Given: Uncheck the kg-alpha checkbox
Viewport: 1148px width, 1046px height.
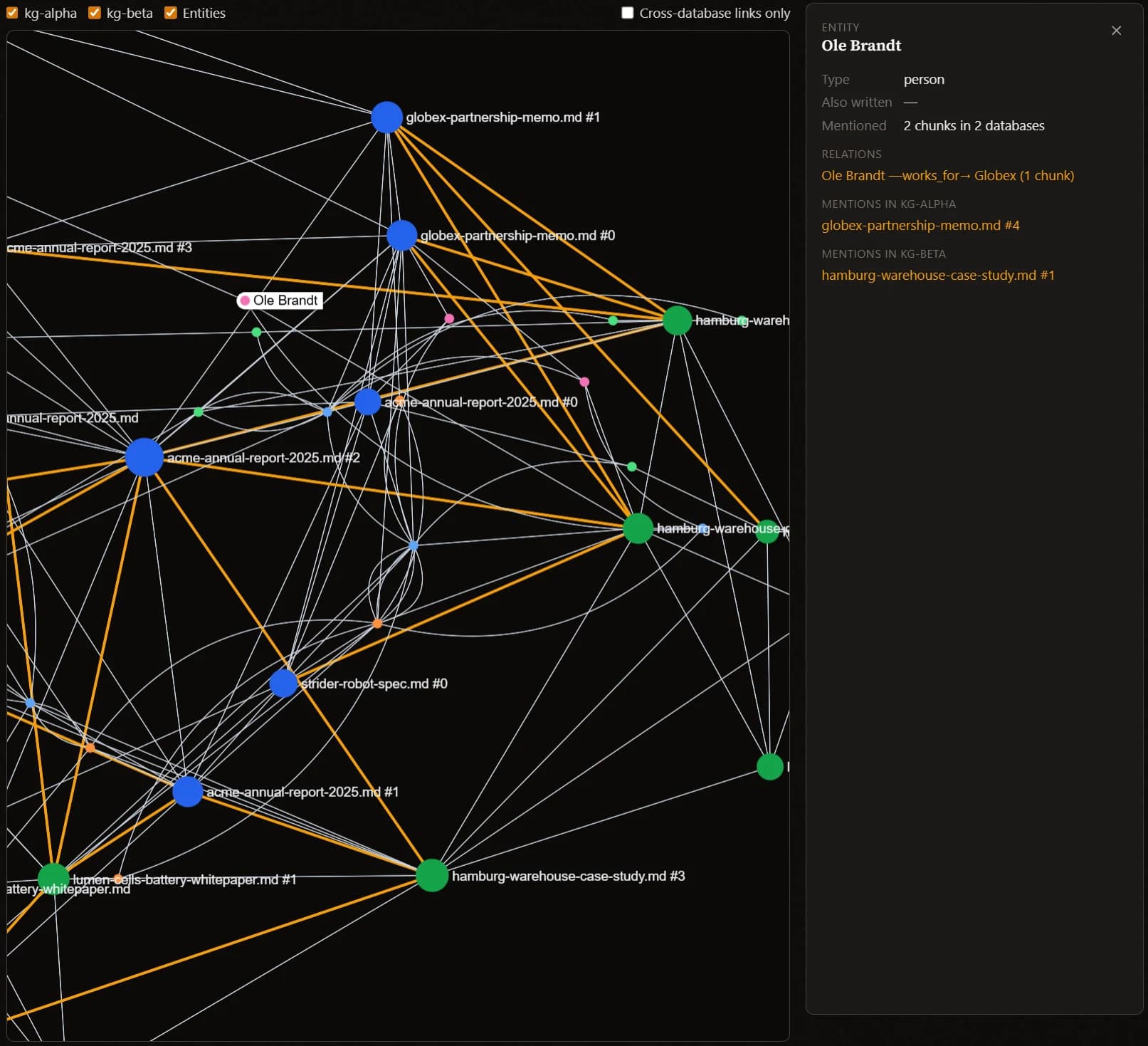Looking at the screenshot, I should [12, 13].
